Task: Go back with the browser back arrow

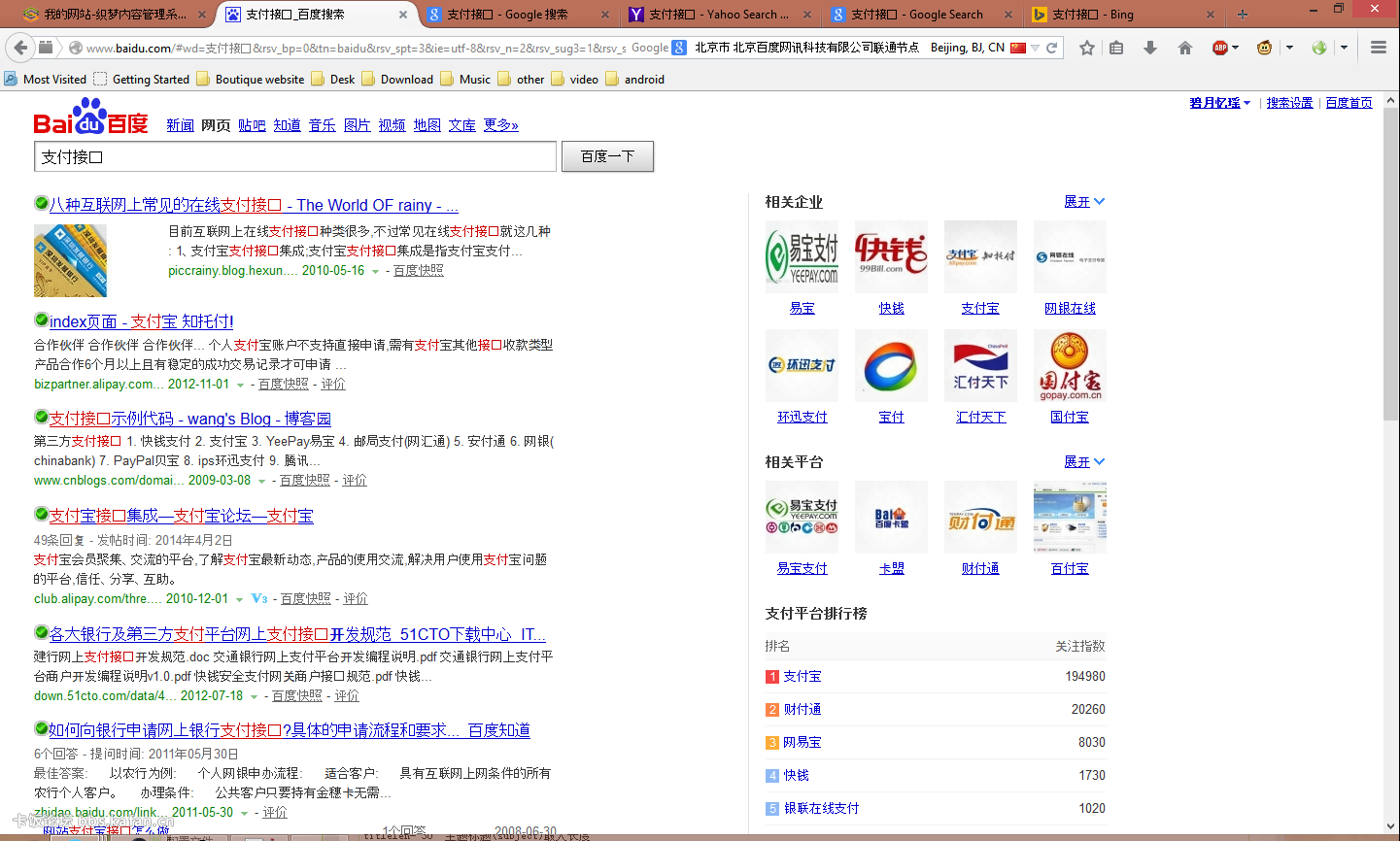Action: pos(19,47)
